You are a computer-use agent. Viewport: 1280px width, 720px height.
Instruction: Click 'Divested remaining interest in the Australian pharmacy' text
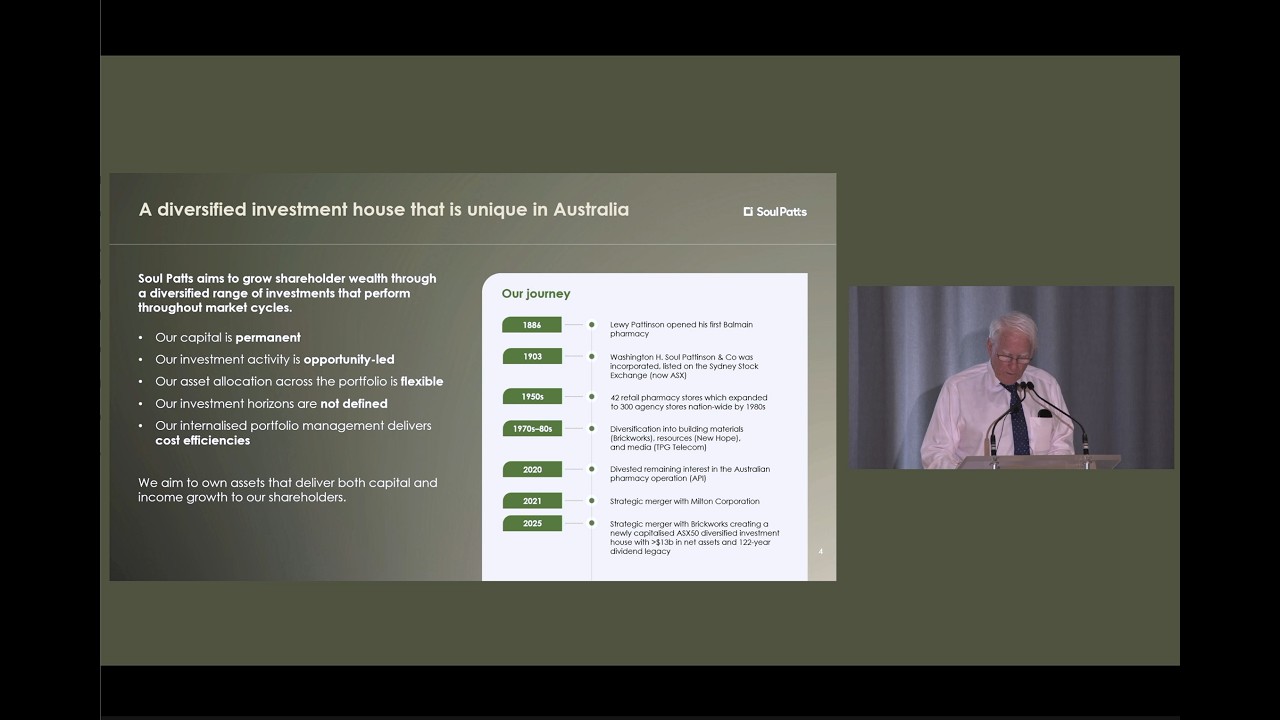[690, 473]
